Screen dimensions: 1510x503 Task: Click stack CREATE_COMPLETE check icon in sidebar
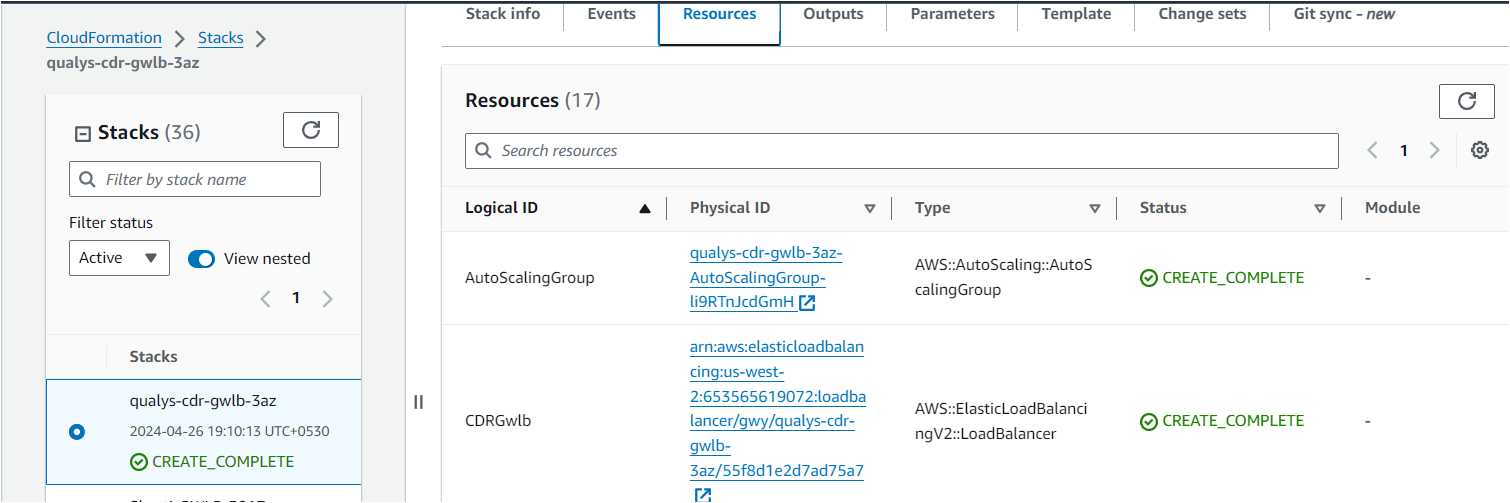(x=139, y=462)
